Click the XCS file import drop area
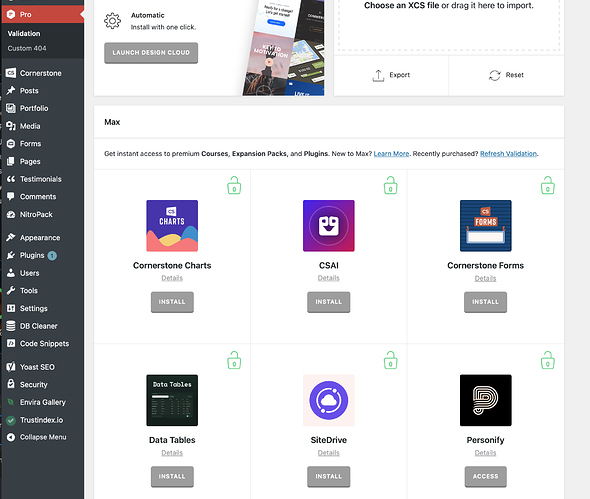 [449, 25]
